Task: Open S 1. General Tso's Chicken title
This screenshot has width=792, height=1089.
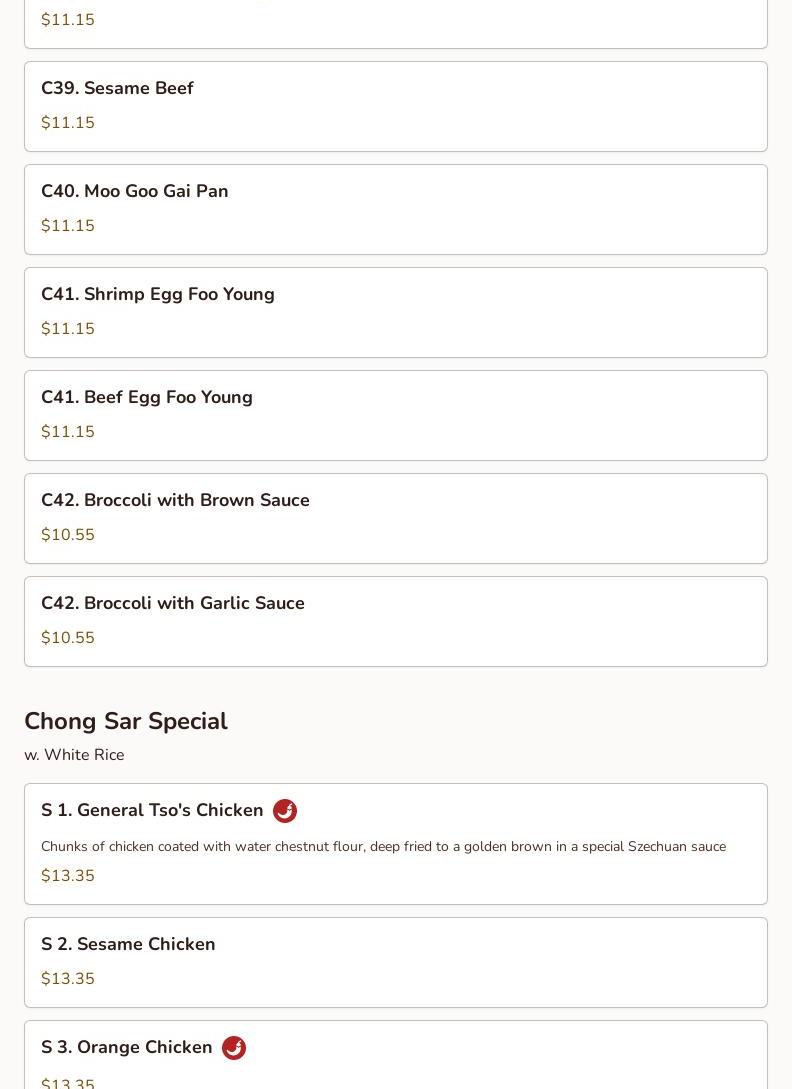Action: [x=152, y=811]
